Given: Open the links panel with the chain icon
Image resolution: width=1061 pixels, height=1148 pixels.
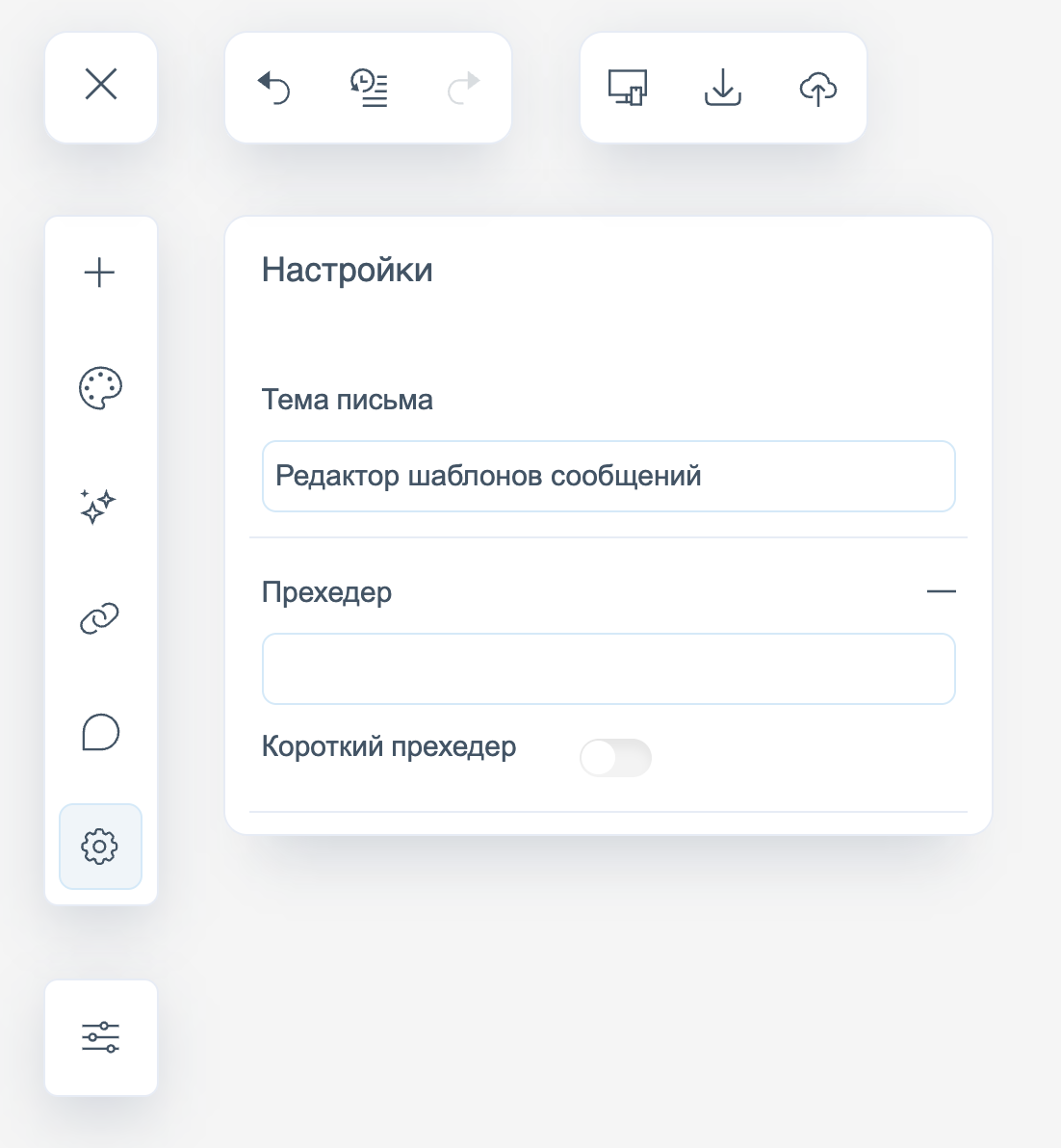Looking at the screenshot, I should point(99,618).
